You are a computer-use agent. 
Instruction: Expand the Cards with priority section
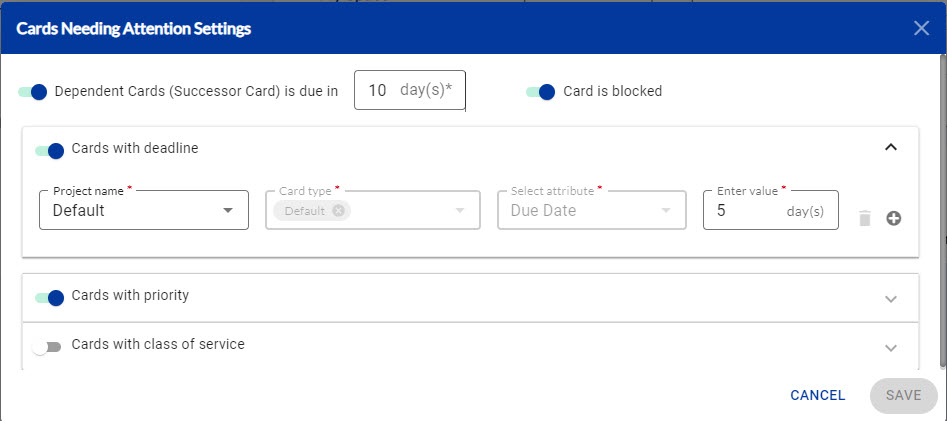[891, 298]
